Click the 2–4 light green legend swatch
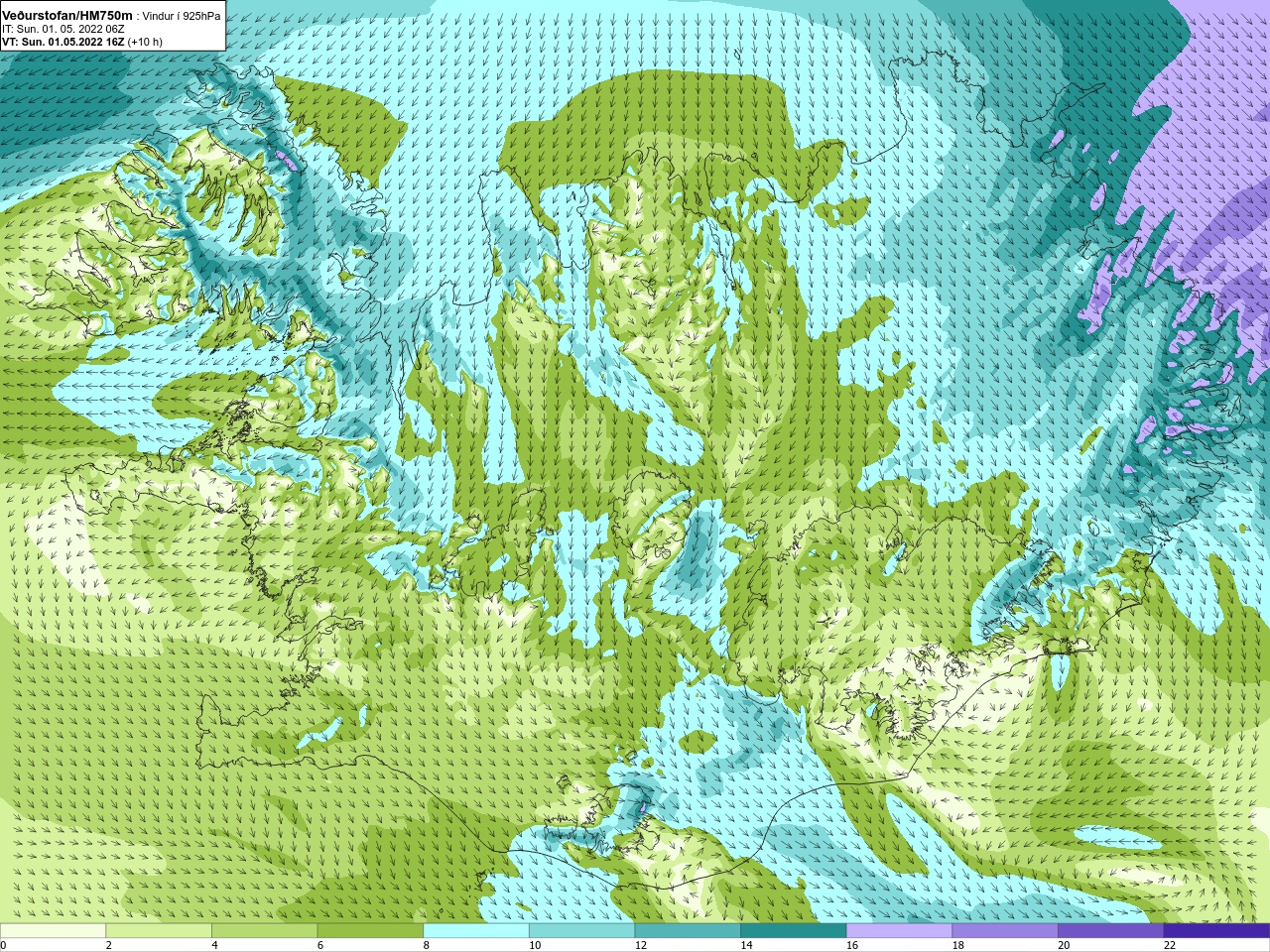 [x=159, y=931]
